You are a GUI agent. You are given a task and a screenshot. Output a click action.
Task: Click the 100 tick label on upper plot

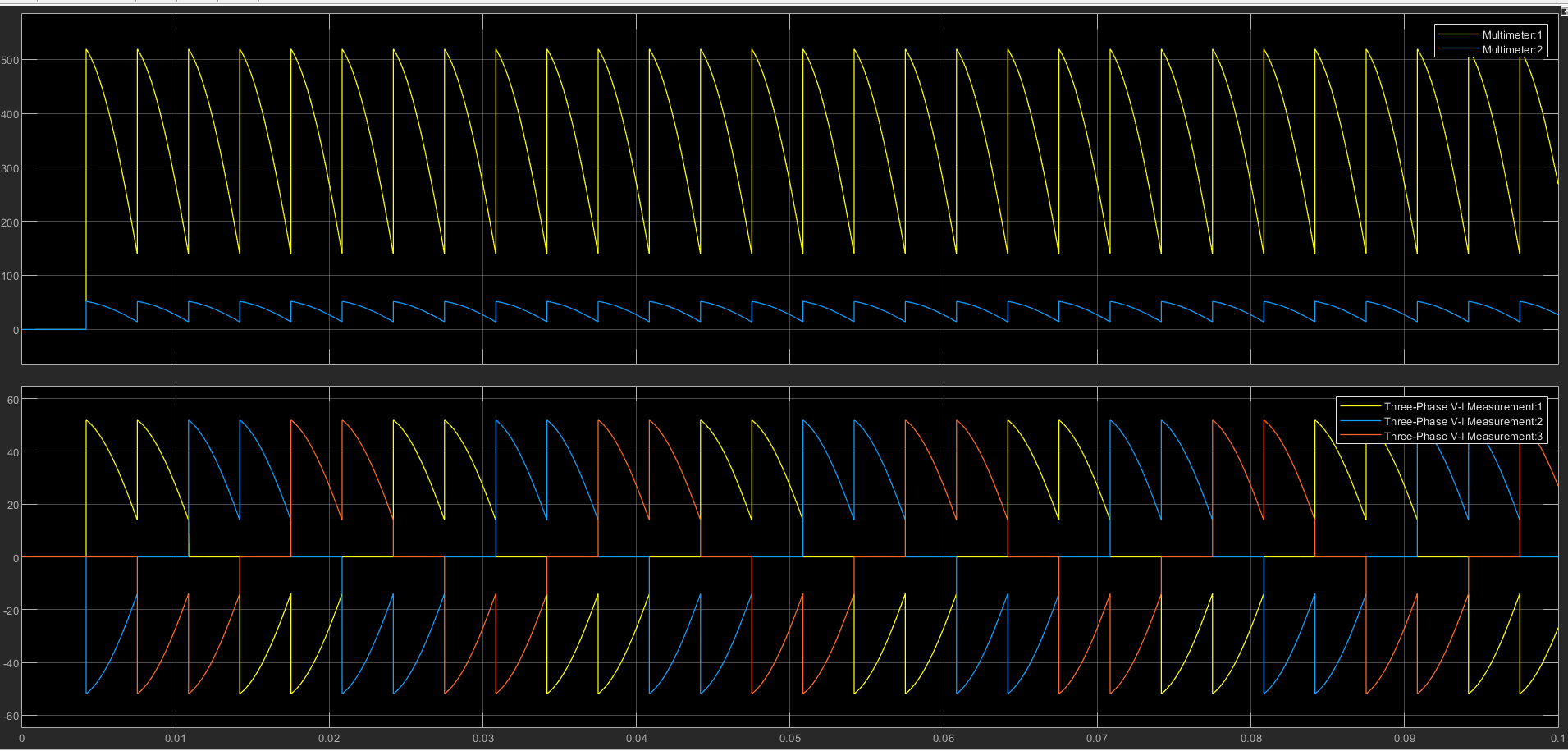(10, 277)
